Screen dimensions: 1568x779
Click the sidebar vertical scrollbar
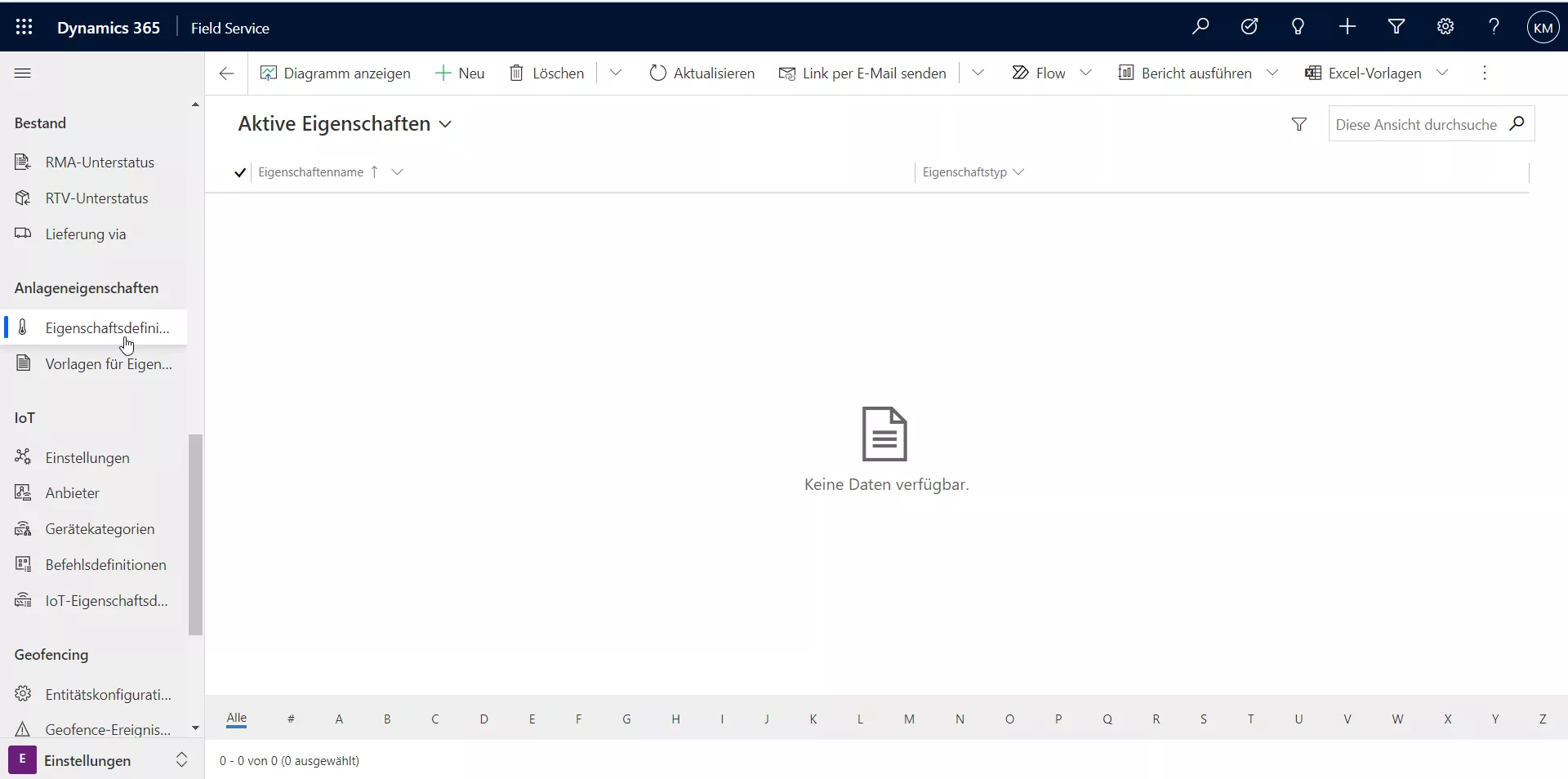195,534
